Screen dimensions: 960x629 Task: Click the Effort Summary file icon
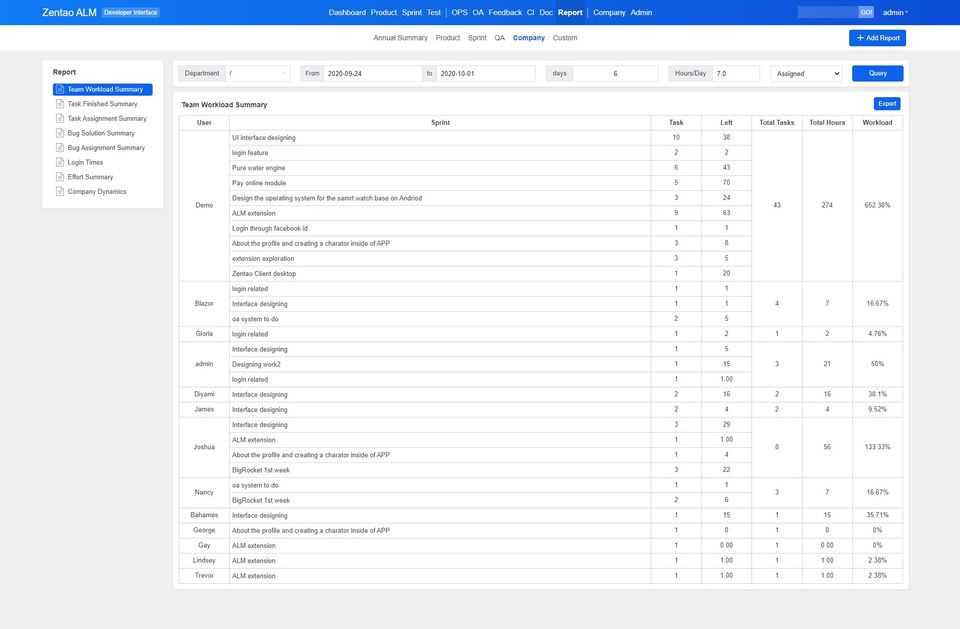60,177
